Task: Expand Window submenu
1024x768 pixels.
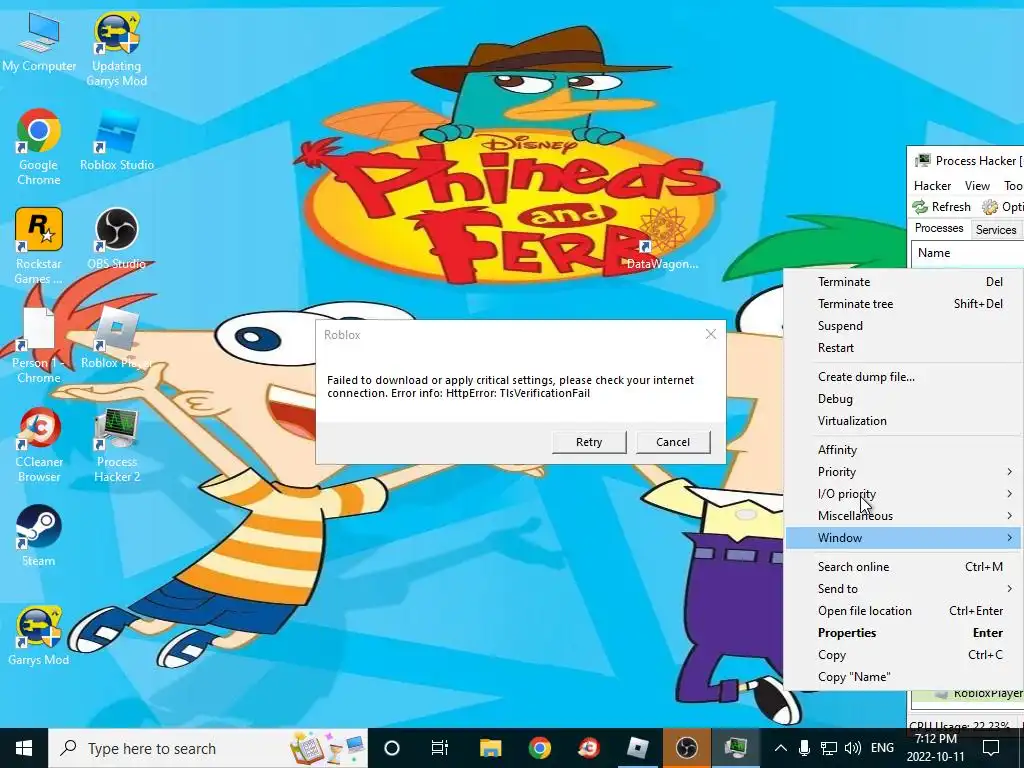Action: point(904,537)
